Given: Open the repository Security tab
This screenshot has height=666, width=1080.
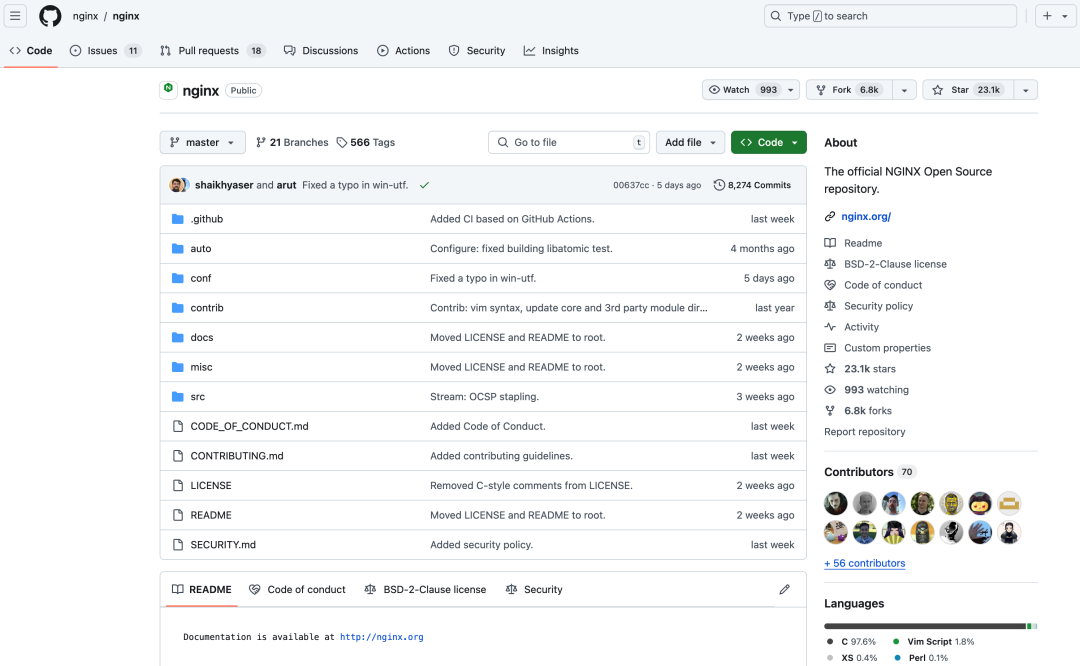Looking at the screenshot, I should click(477, 51).
